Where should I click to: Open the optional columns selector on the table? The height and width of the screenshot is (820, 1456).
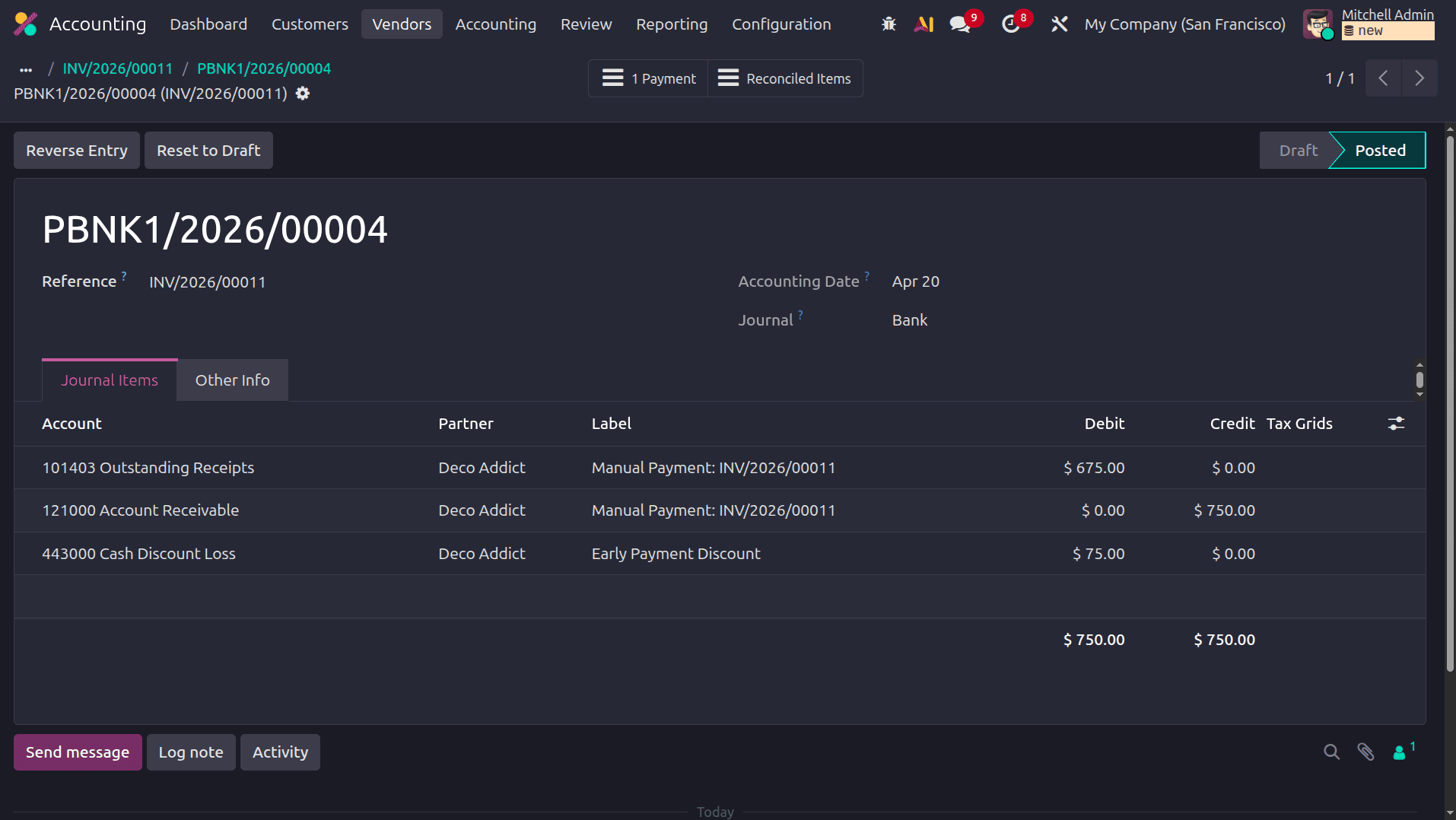(1396, 424)
